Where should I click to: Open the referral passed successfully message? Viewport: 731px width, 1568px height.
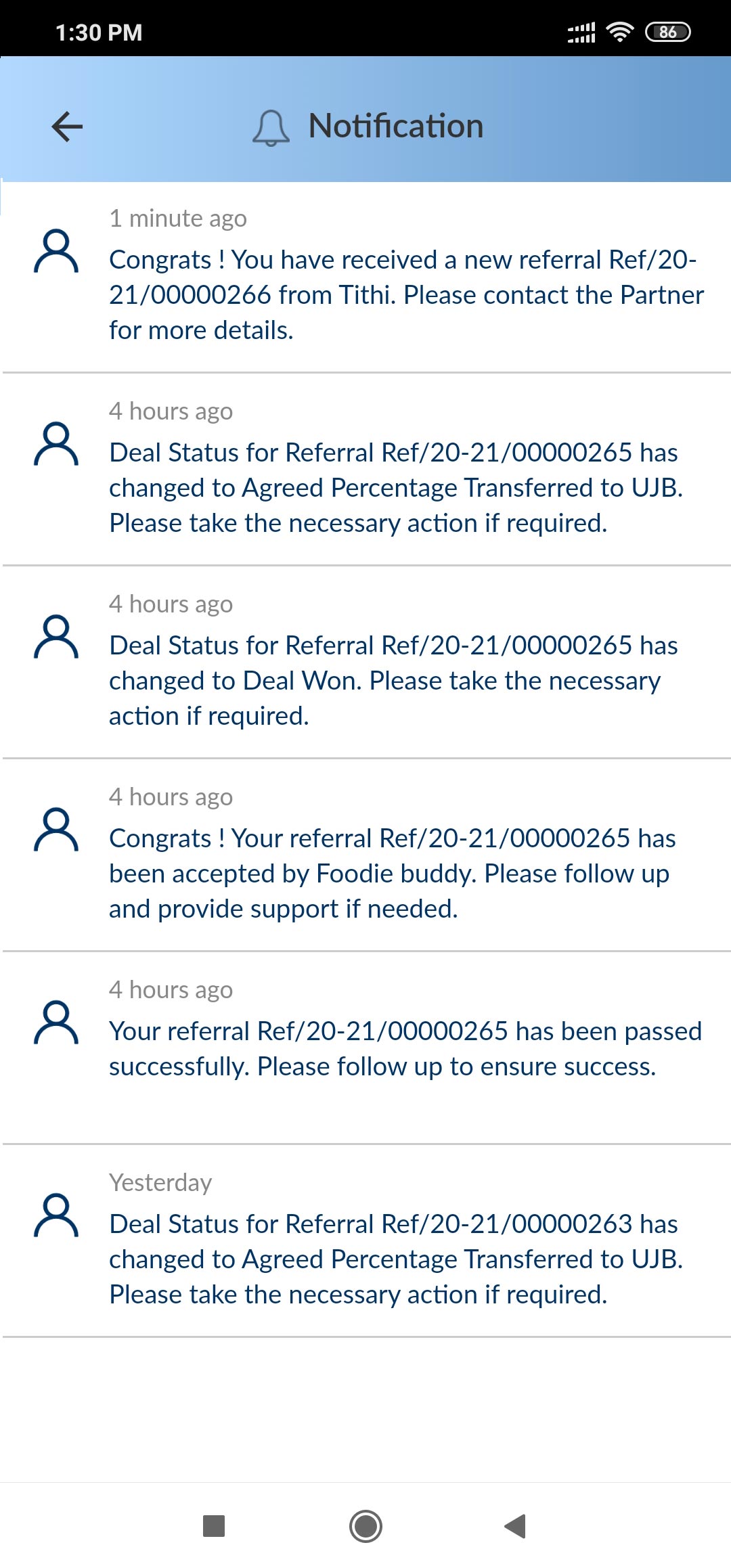[405, 1049]
